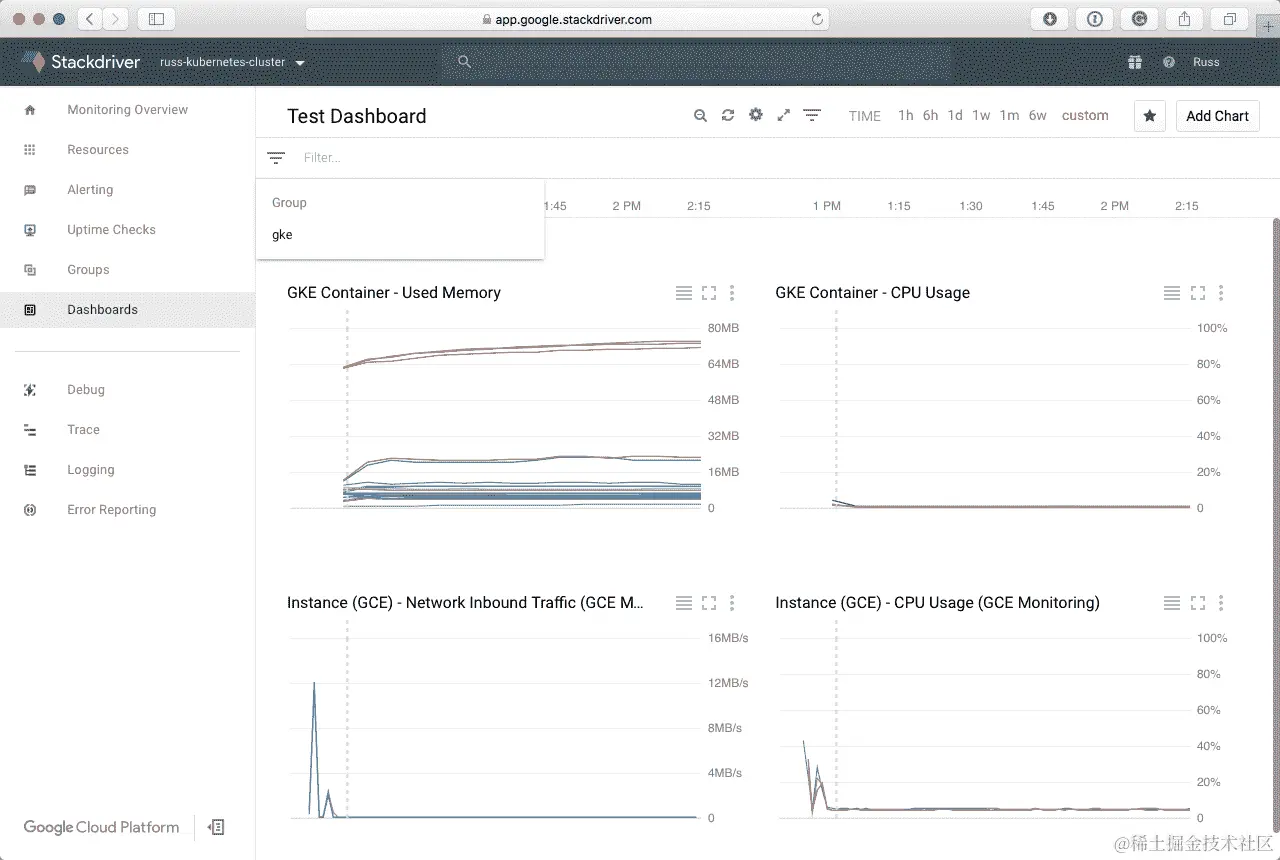1280x860 pixels.
Task: Open the gift/products icon in header
Action: pyautogui.click(x=1135, y=62)
